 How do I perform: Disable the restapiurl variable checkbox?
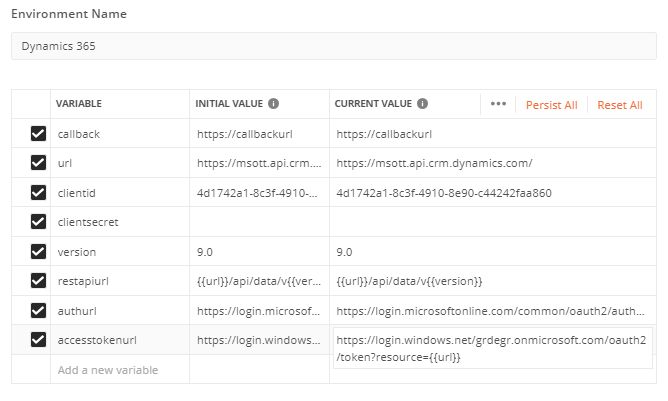pyautogui.click(x=38, y=280)
